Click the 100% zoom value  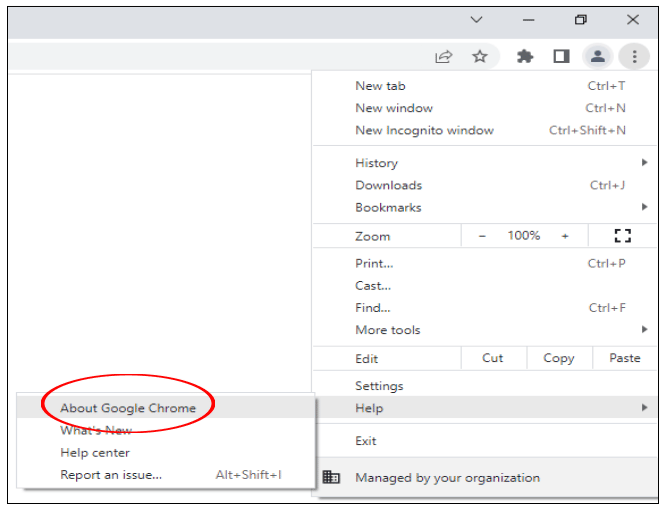[x=524, y=236]
